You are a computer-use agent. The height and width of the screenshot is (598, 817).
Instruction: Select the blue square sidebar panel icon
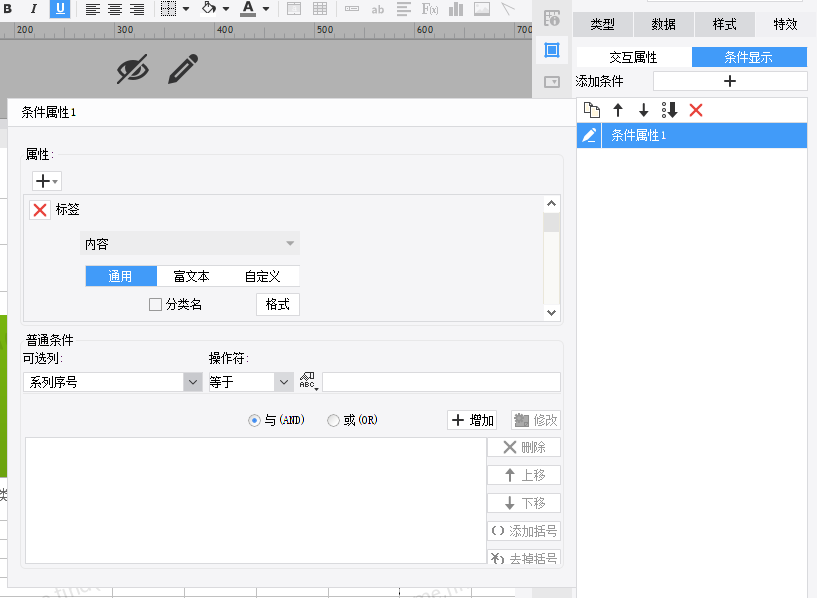coord(552,50)
